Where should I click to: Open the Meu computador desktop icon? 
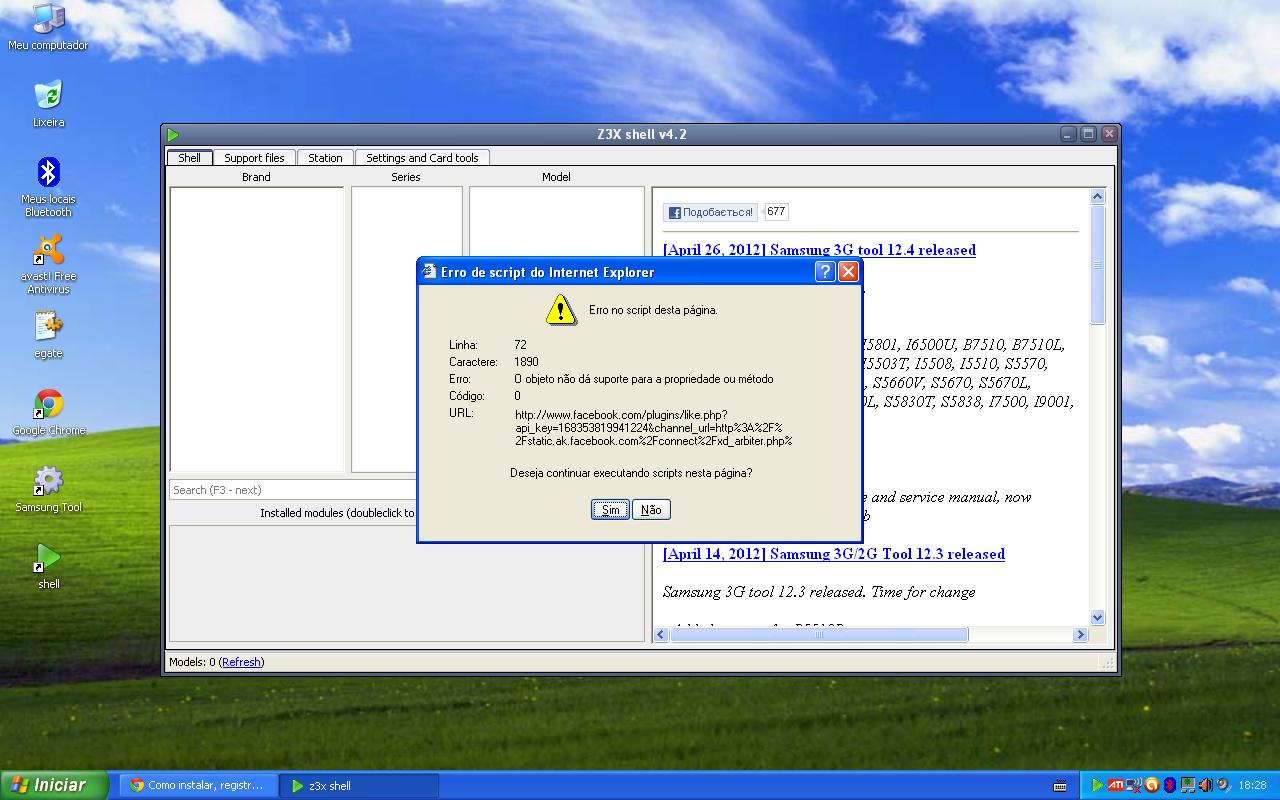pos(48,27)
